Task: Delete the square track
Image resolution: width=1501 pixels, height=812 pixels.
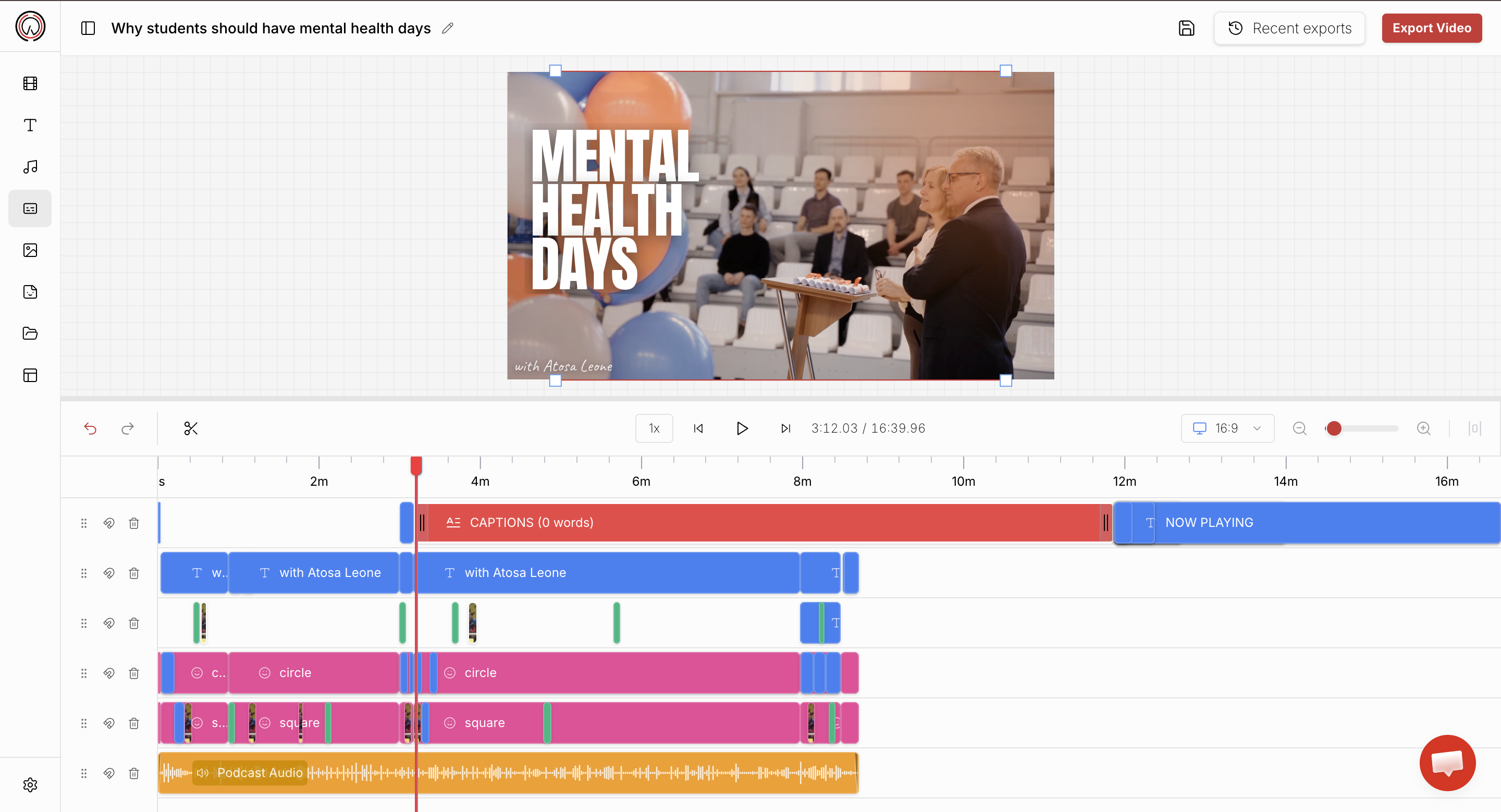Action: [134, 723]
